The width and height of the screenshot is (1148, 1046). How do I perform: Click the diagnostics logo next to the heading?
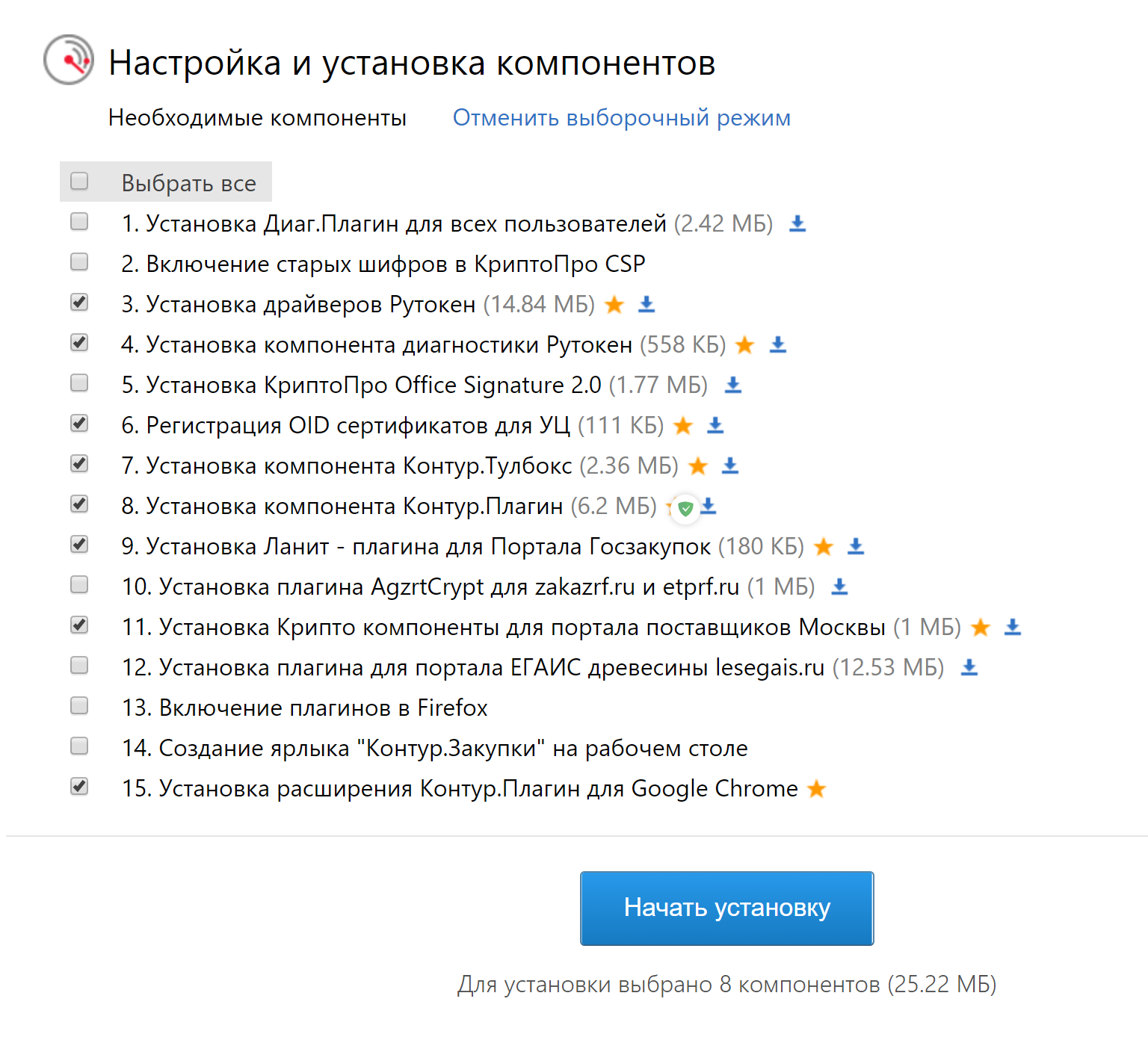(x=69, y=60)
